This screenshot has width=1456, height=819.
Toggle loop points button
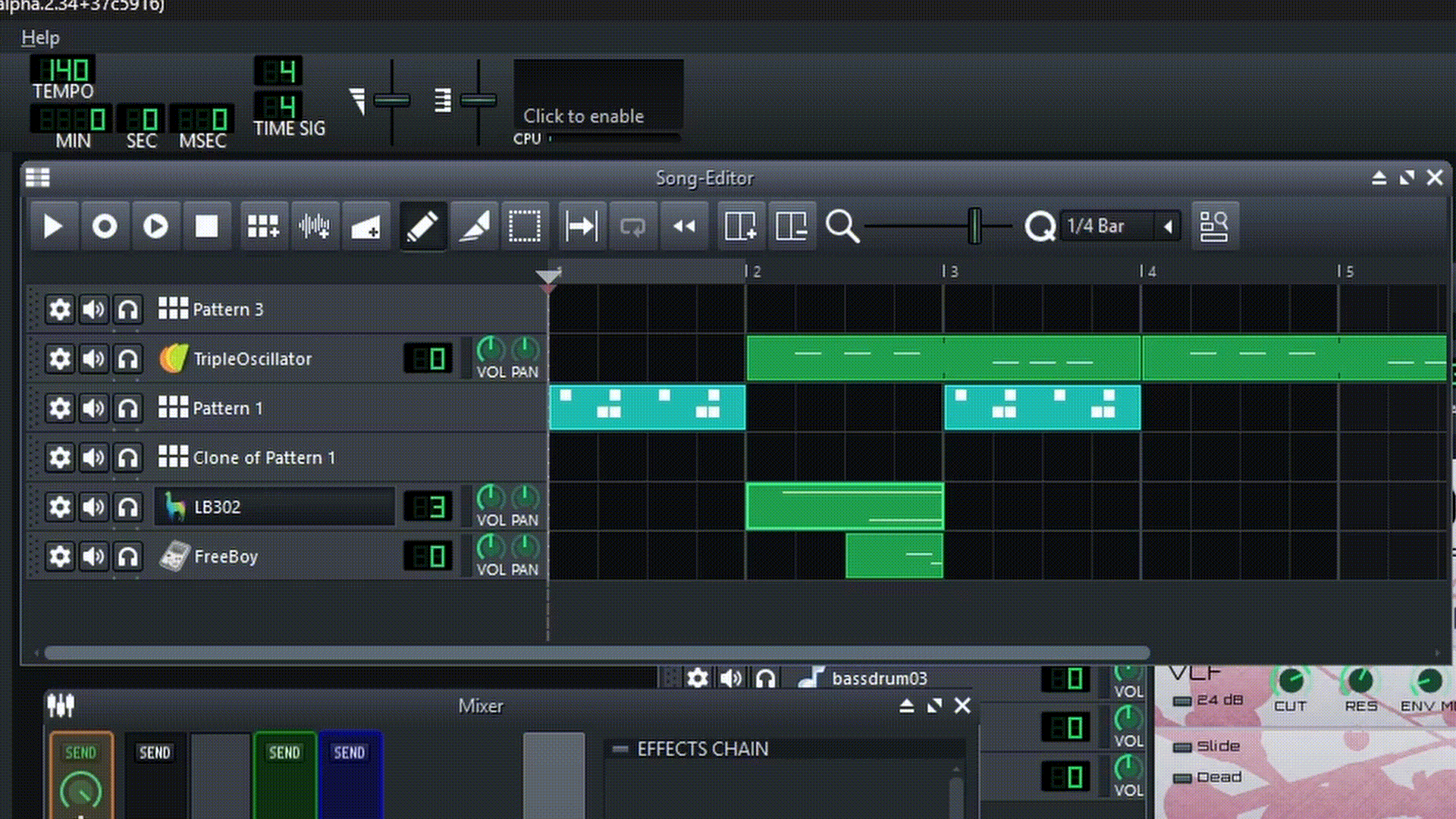pyautogui.click(x=632, y=226)
